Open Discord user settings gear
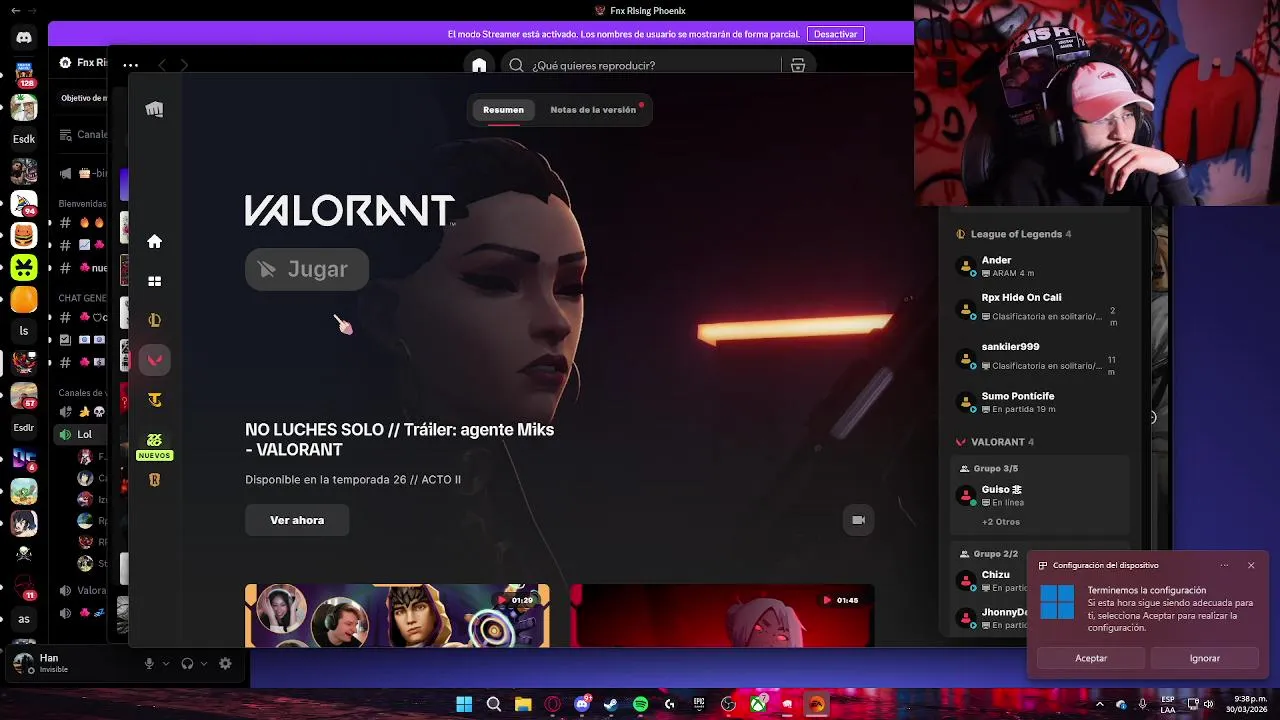Viewport: 1280px width, 720px height. click(225, 663)
